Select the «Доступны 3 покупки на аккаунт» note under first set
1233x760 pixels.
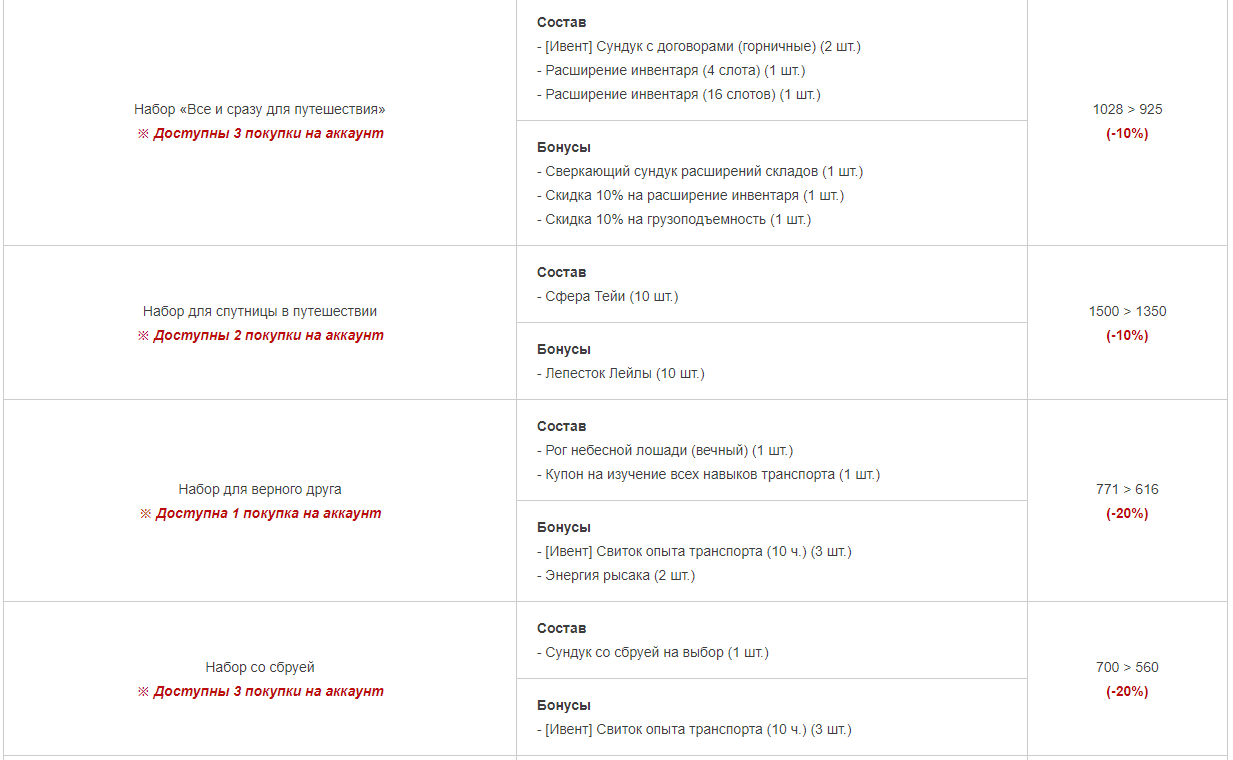click(260, 133)
